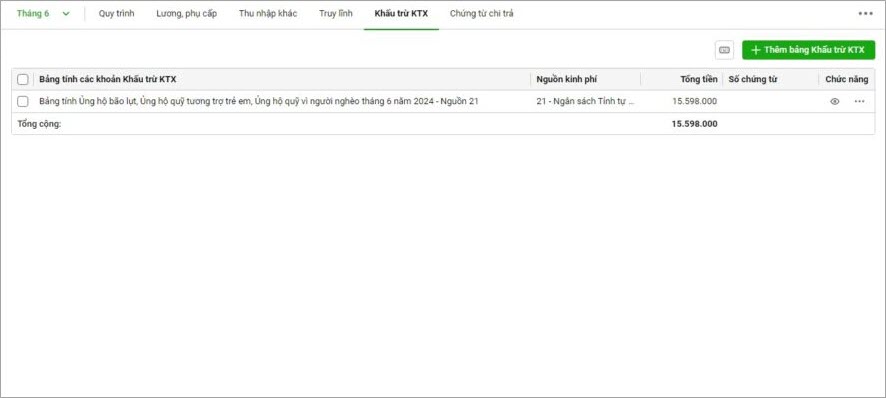The width and height of the screenshot is (886, 398).
Task: Click the Nguồn kinh phí column header
Action: point(567,80)
